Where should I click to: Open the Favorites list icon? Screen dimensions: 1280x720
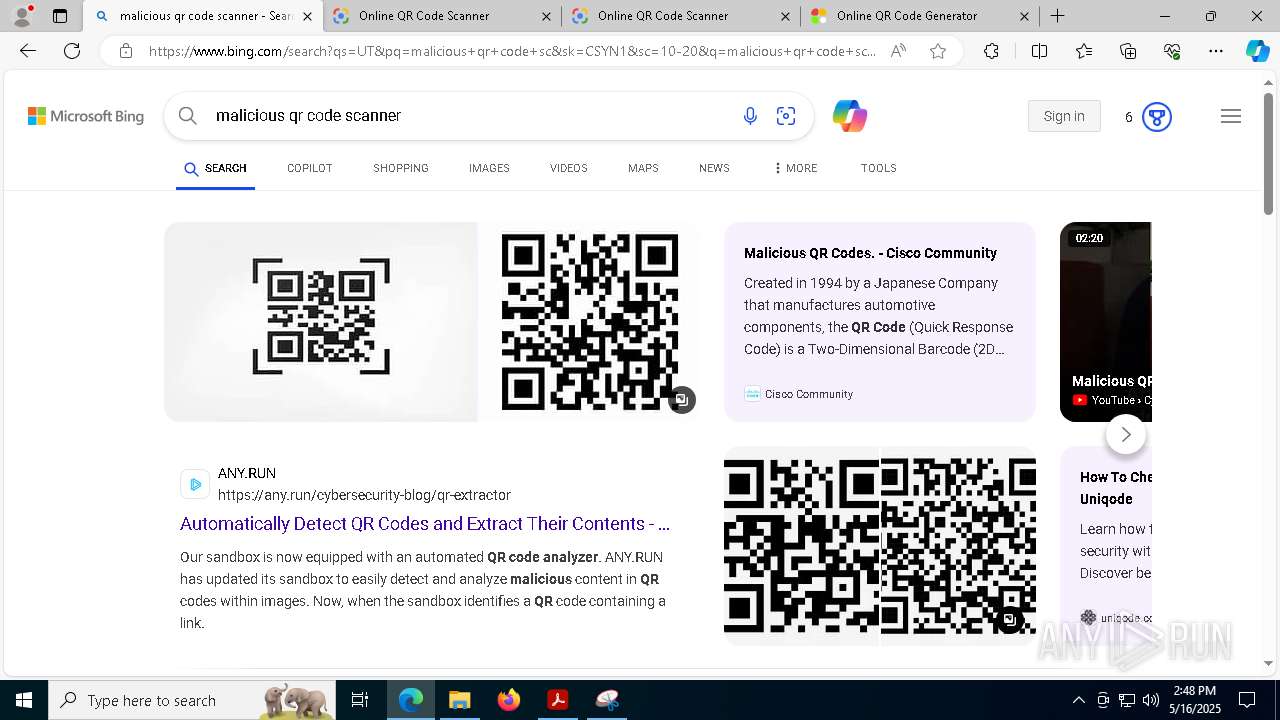click(x=1084, y=51)
